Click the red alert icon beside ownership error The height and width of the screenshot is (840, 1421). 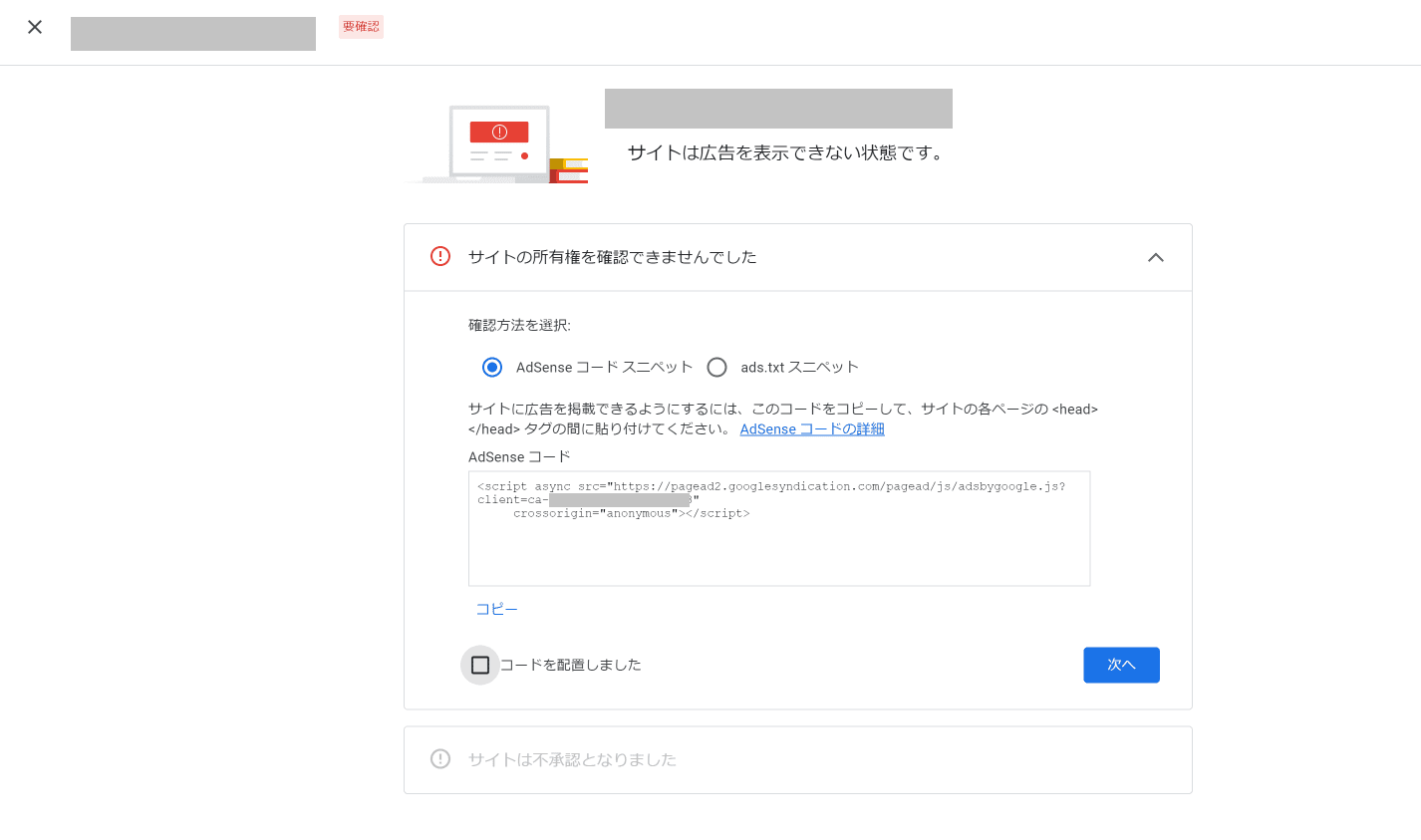click(440, 257)
